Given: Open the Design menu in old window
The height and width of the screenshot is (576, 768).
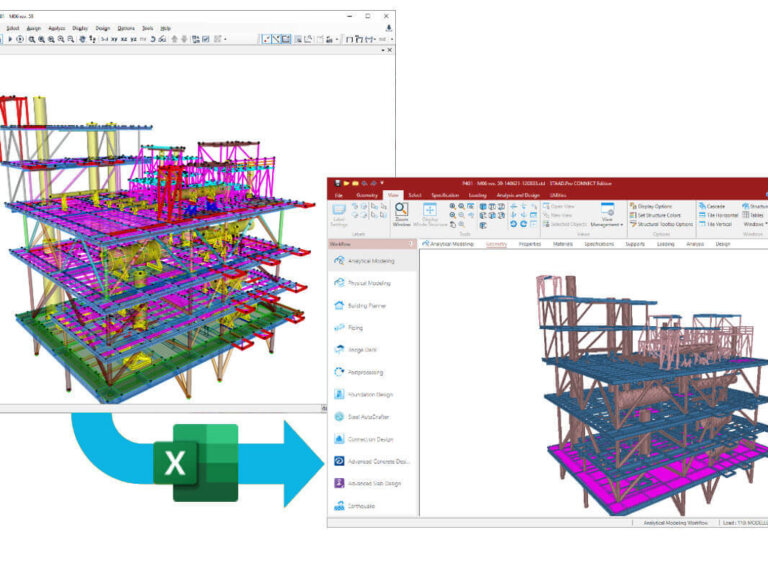Looking at the screenshot, I should [x=103, y=28].
